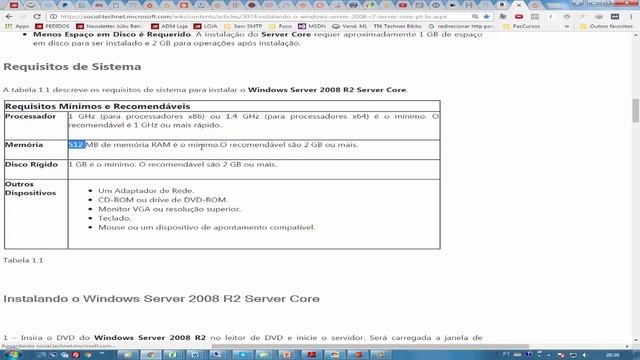Click the CD-ROM ou drive de DVD-ROM bullet

163,200
